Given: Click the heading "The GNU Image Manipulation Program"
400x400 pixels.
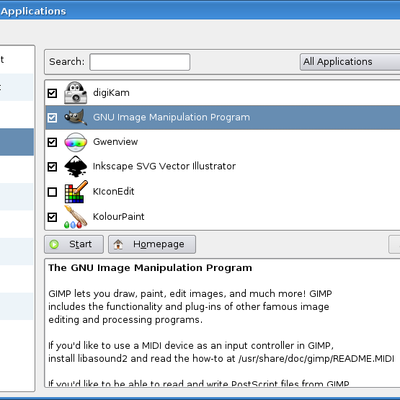Looking at the screenshot, I should [x=150, y=268].
